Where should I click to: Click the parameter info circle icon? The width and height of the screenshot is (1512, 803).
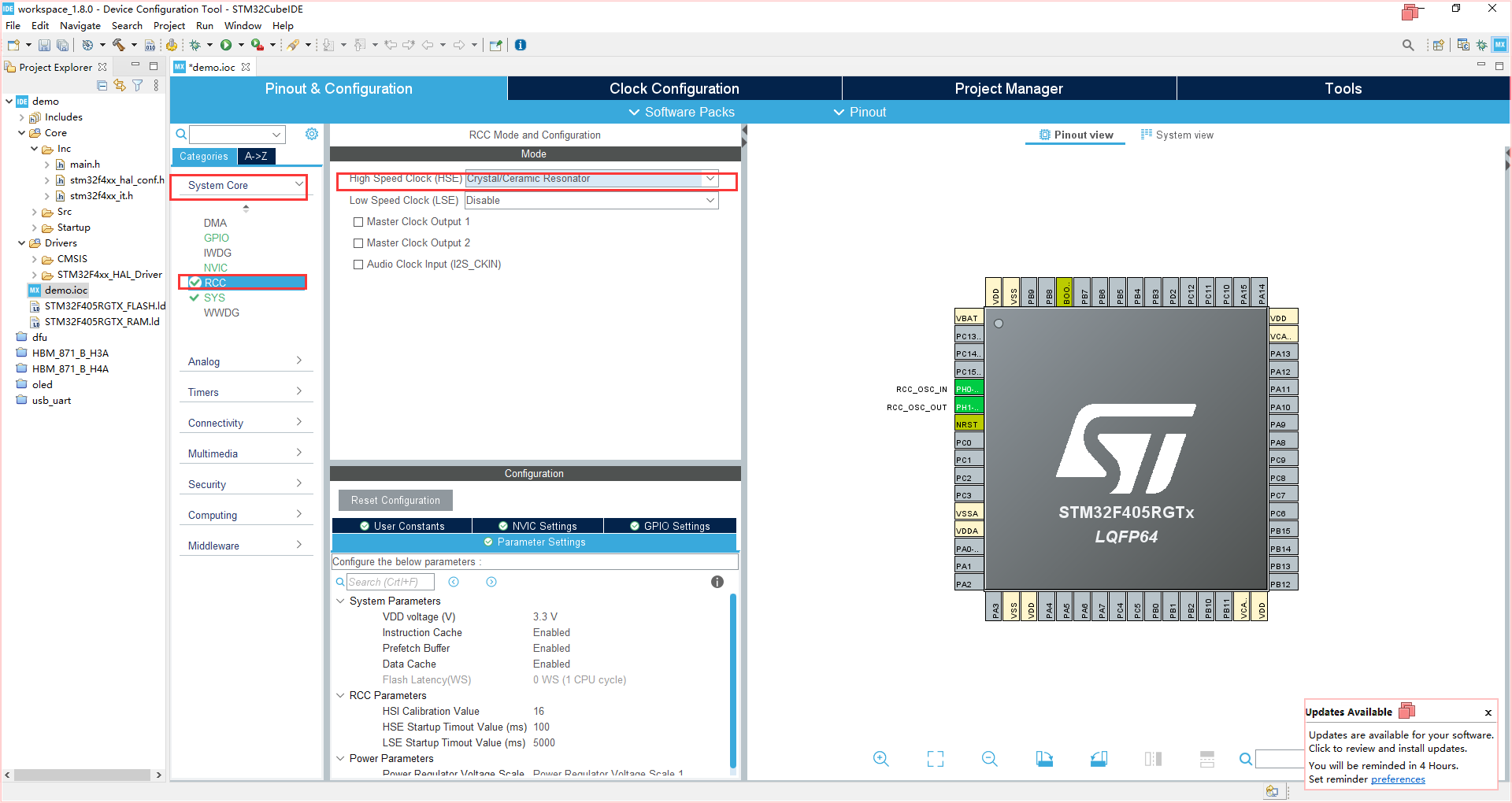(717, 582)
